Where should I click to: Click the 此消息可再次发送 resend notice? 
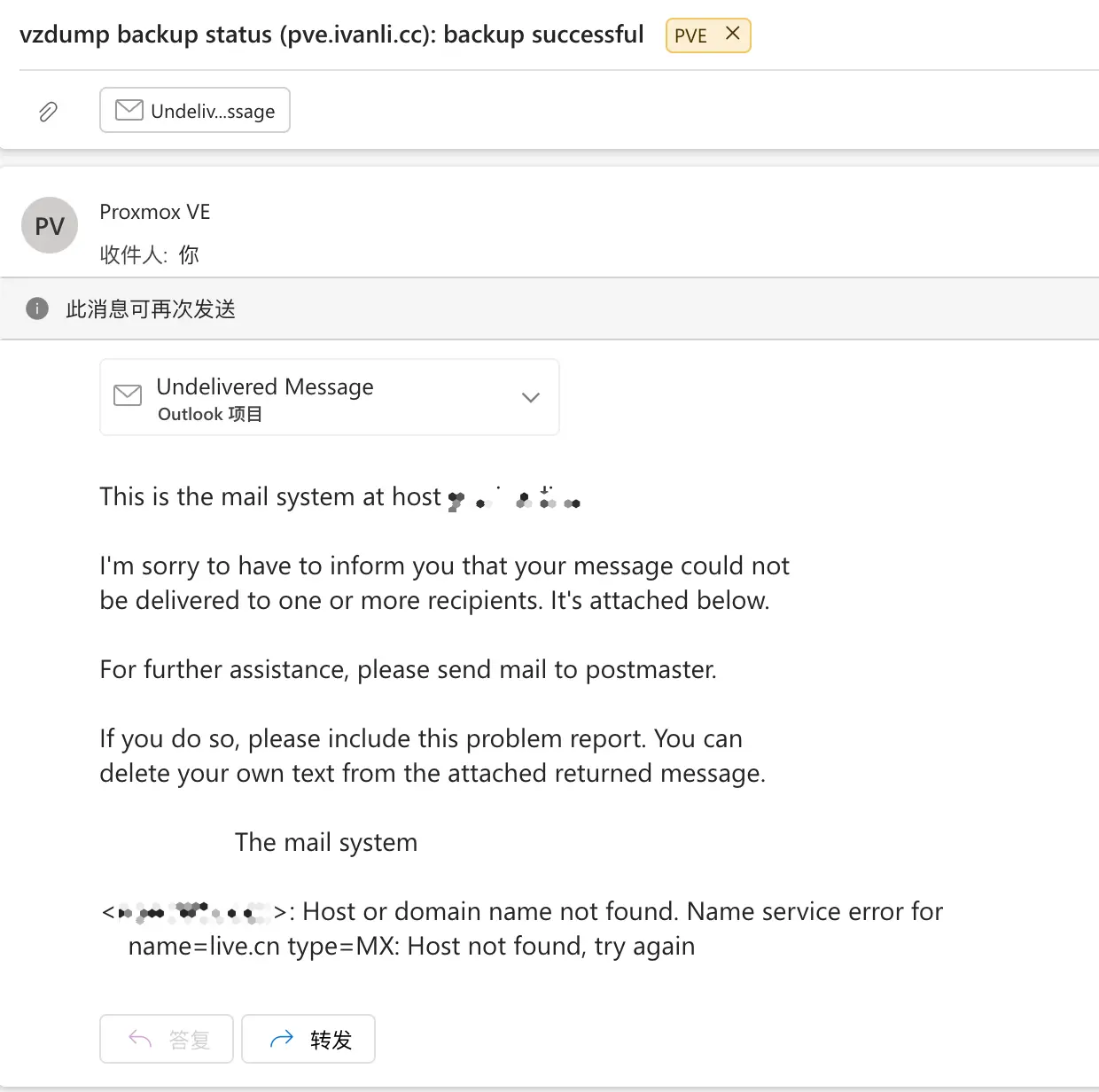click(151, 308)
